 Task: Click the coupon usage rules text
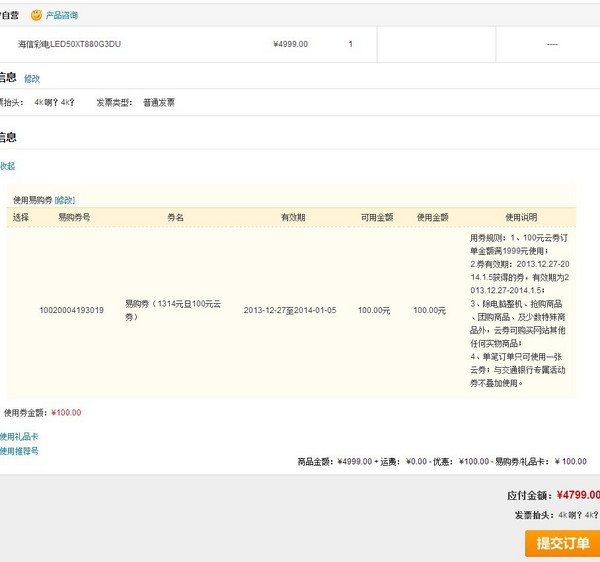click(x=520, y=310)
